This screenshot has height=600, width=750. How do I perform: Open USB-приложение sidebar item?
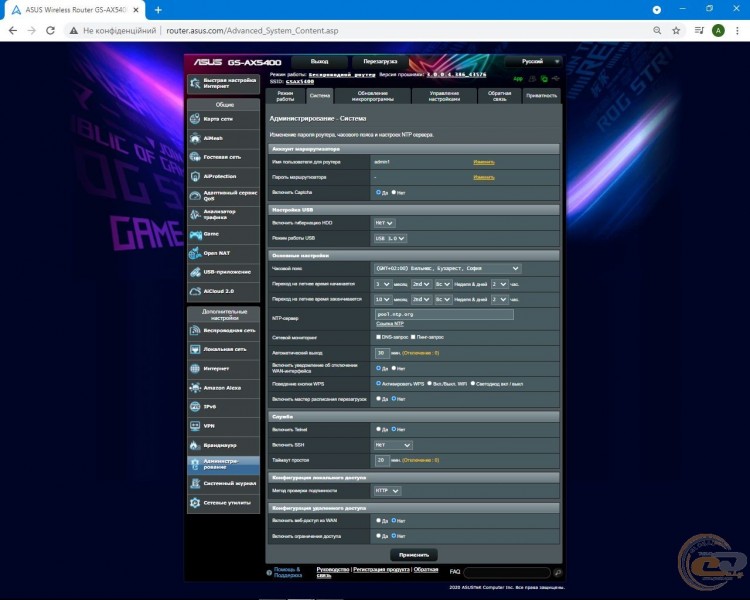223,272
